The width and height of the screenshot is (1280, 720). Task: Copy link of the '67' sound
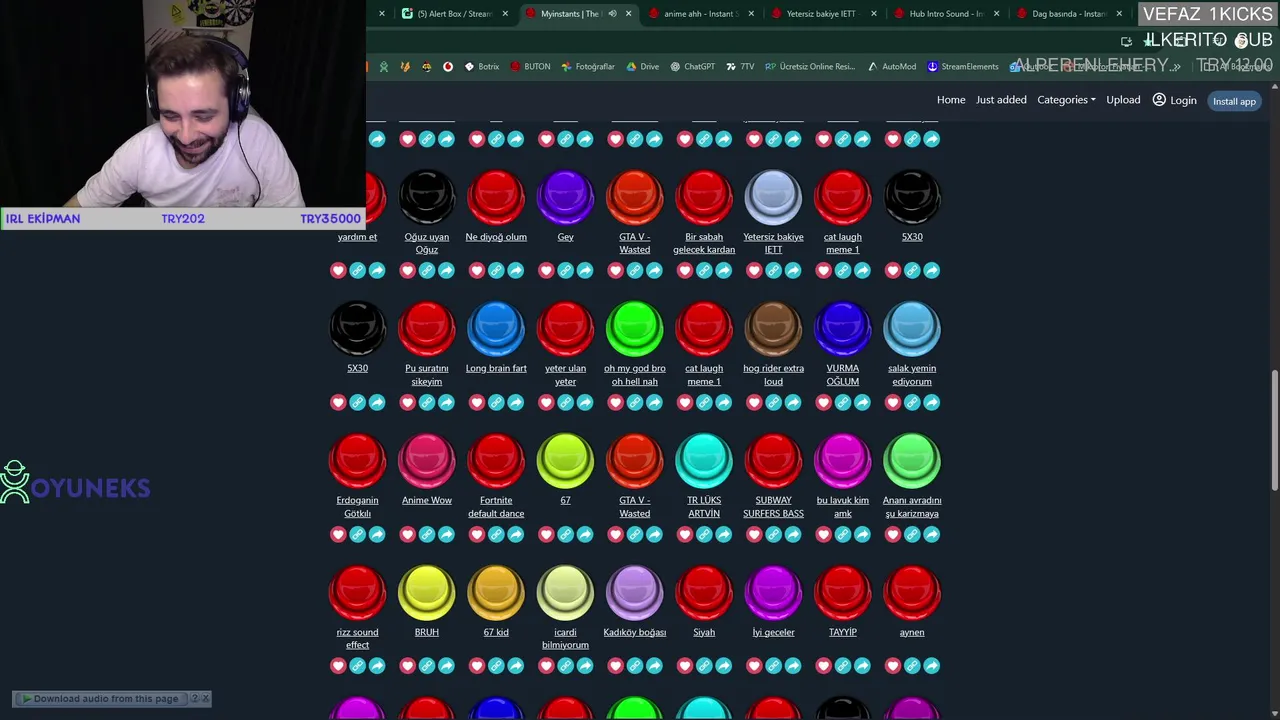pos(565,534)
